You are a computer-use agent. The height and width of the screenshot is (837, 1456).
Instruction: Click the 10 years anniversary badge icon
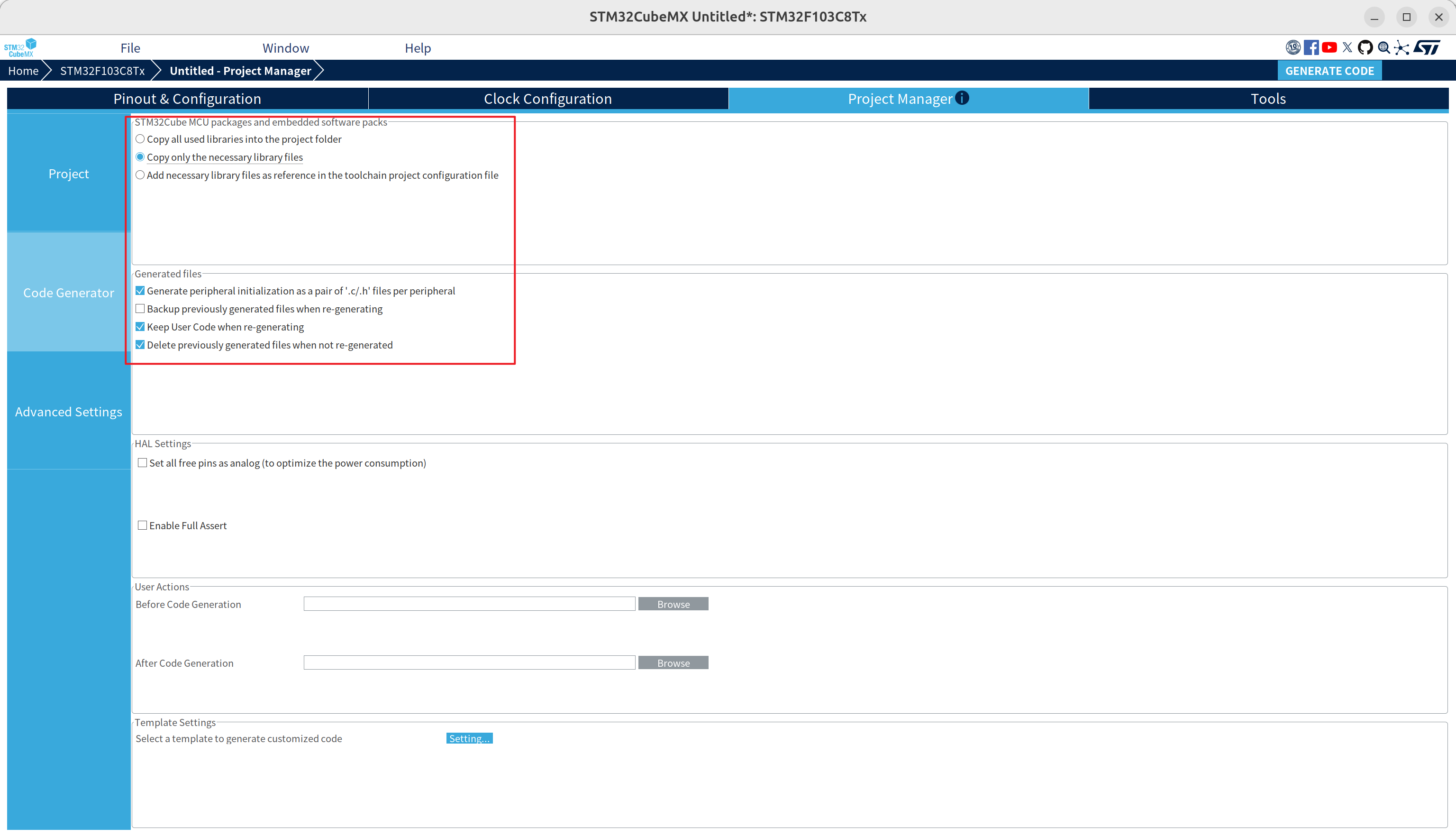(1292, 48)
